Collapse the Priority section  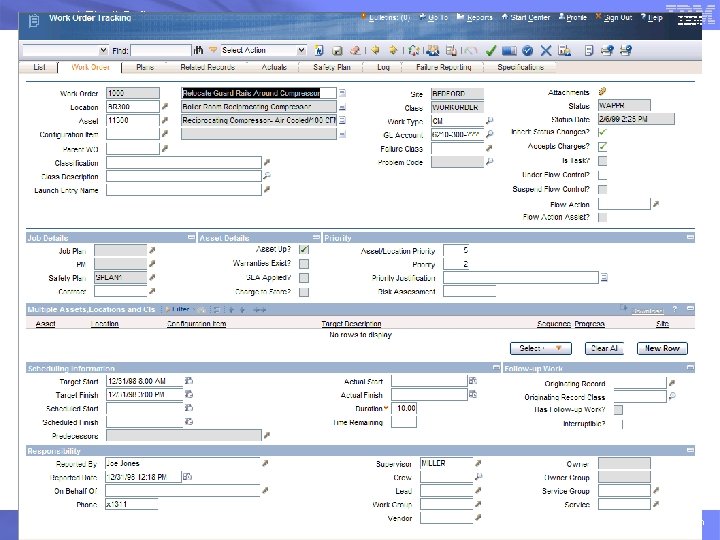point(690,237)
